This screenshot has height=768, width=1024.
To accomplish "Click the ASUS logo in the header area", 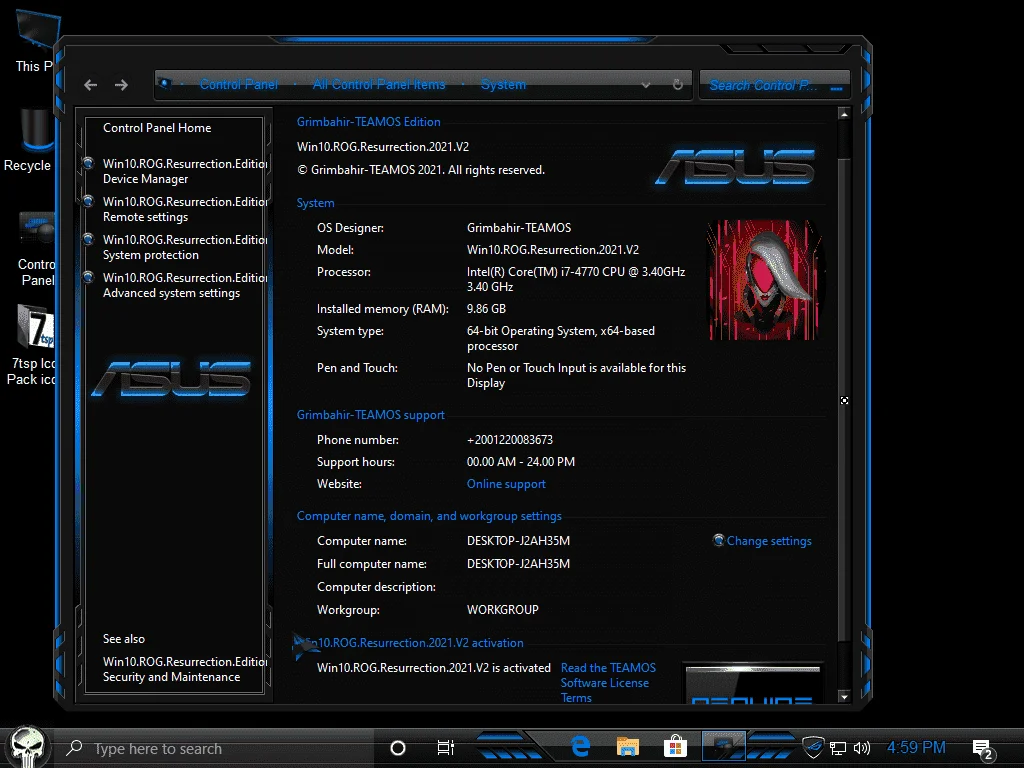I will point(735,167).
